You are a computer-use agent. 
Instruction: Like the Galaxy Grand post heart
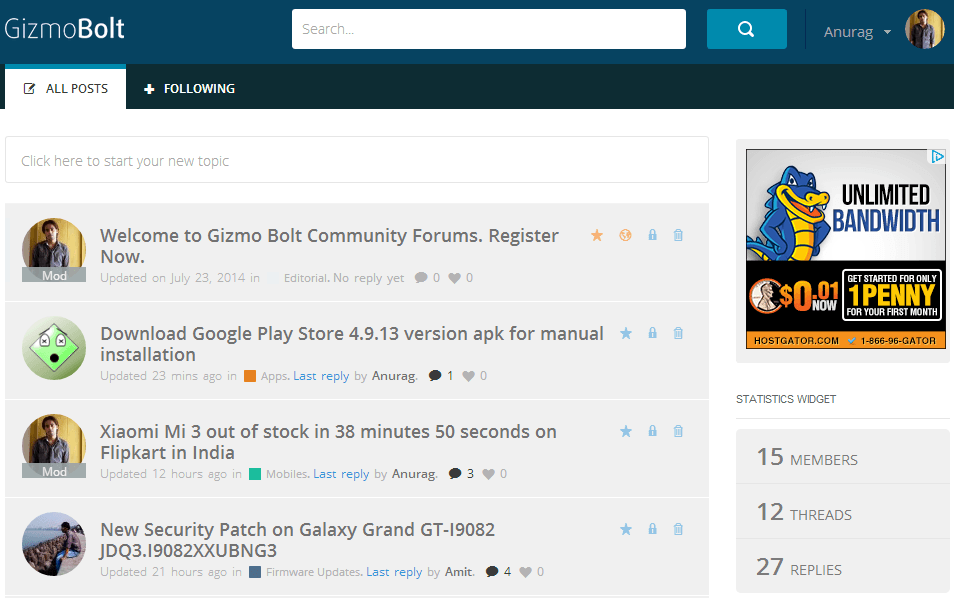(526, 572)
